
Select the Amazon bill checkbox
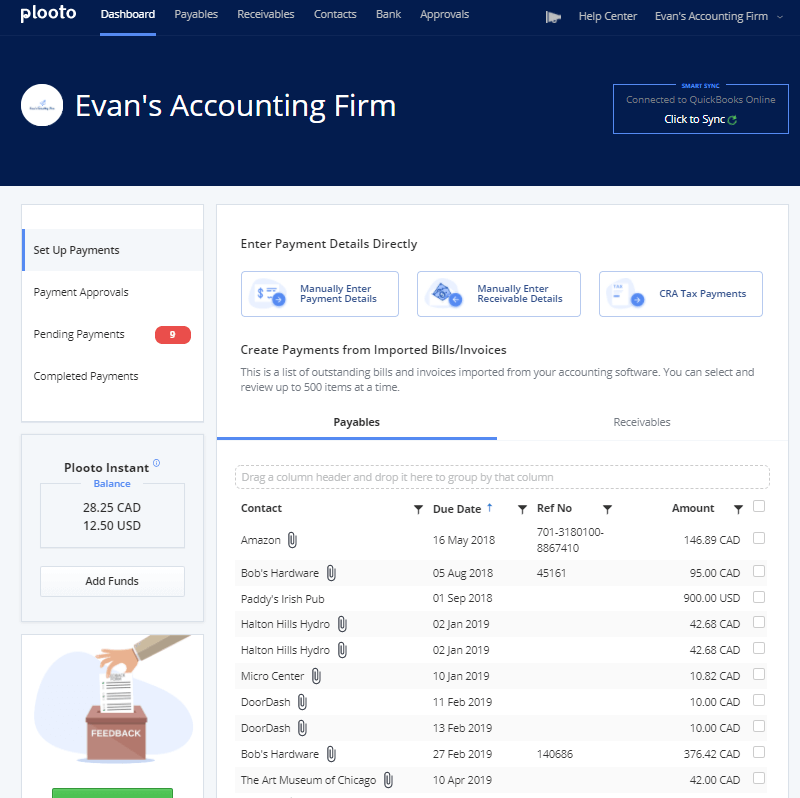tap(759, 538)
